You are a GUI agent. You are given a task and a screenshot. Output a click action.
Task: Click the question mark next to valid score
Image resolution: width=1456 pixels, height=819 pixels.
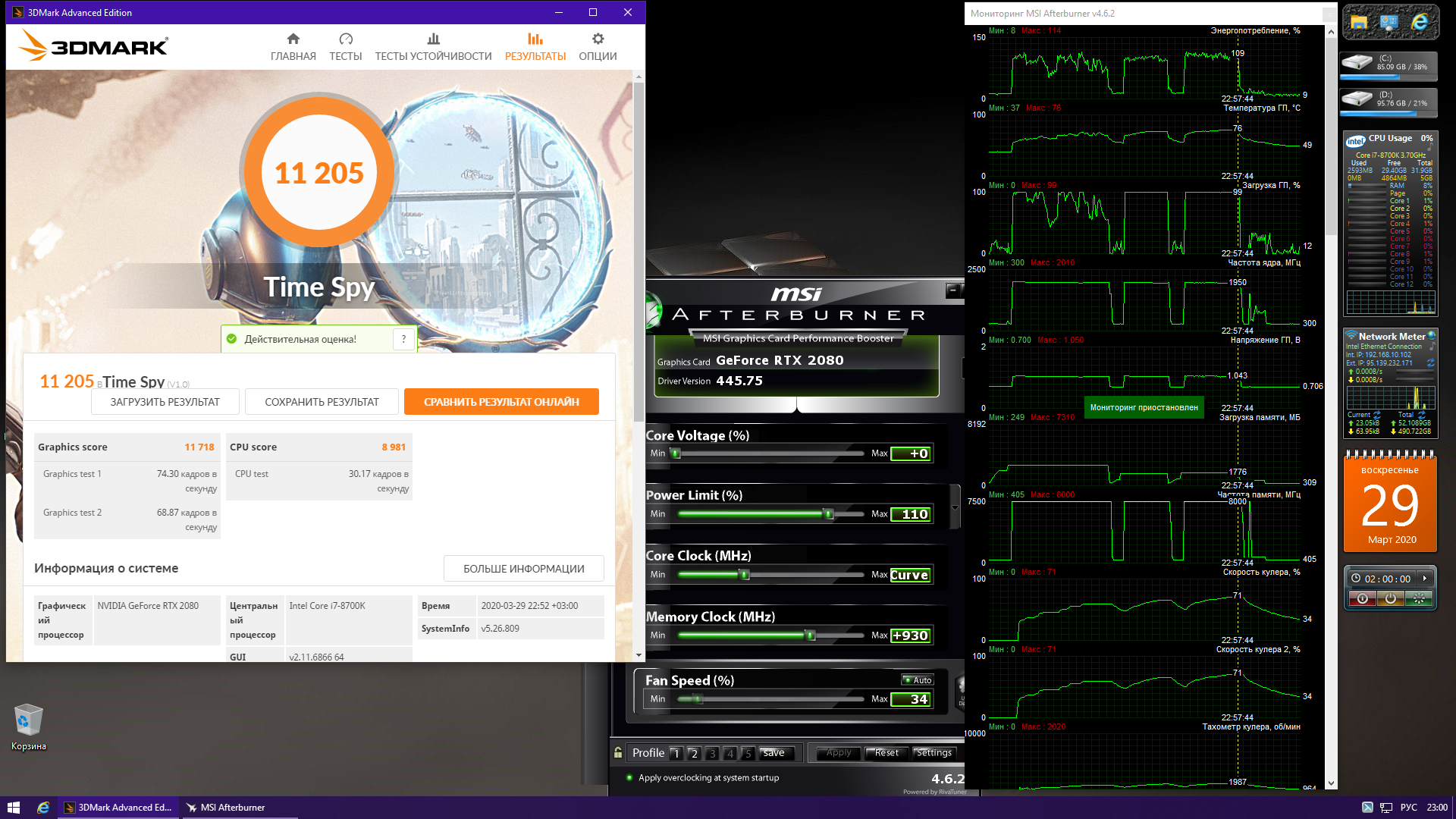pyautogui.click(x=404, y=339)
